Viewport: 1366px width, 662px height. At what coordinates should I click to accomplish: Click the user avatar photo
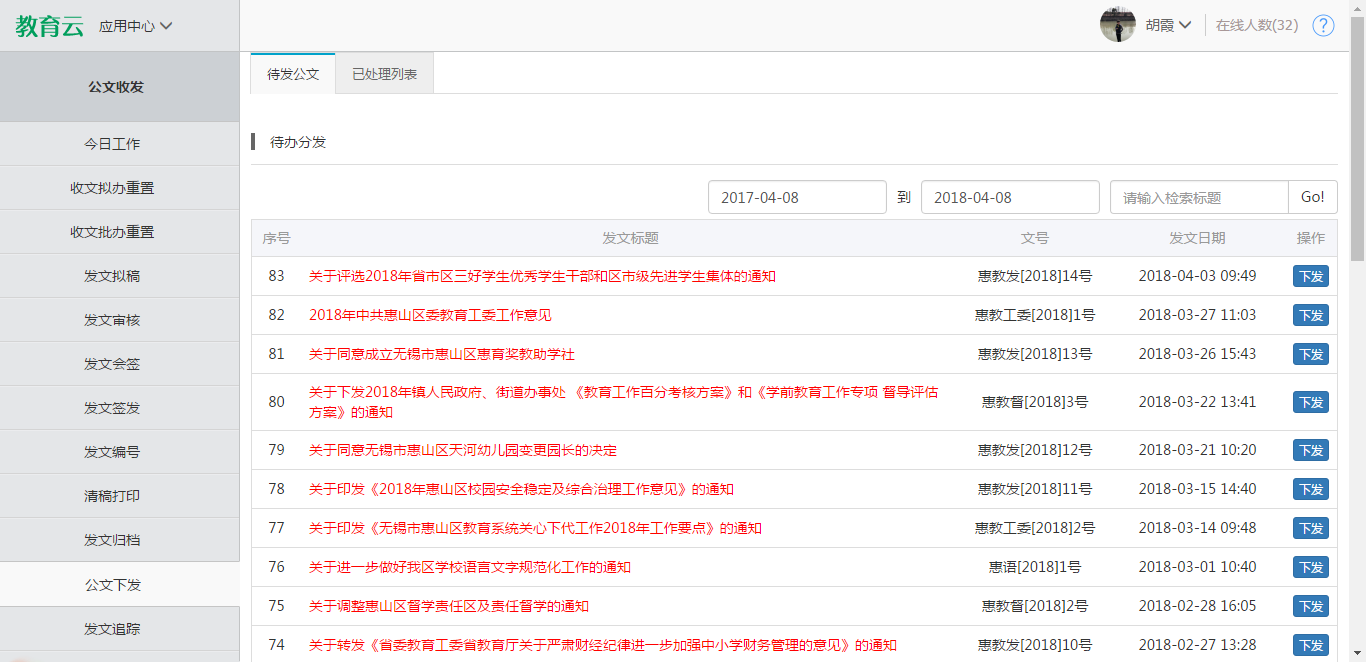pyautogui.click(x=1117, y=25)
